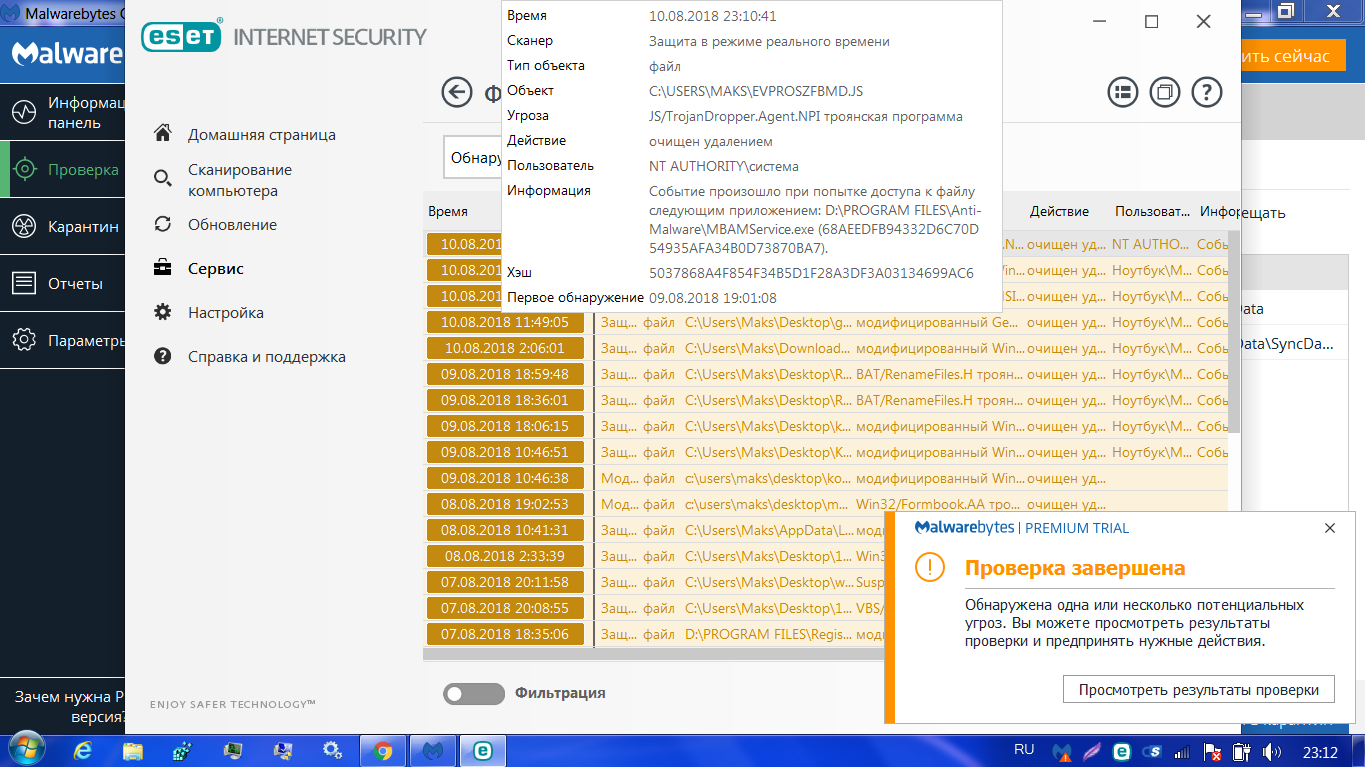The height and width of the screenshot is (767, 1365).
Task: Go back using the ESET back arrow
Action: click(457, 93)
